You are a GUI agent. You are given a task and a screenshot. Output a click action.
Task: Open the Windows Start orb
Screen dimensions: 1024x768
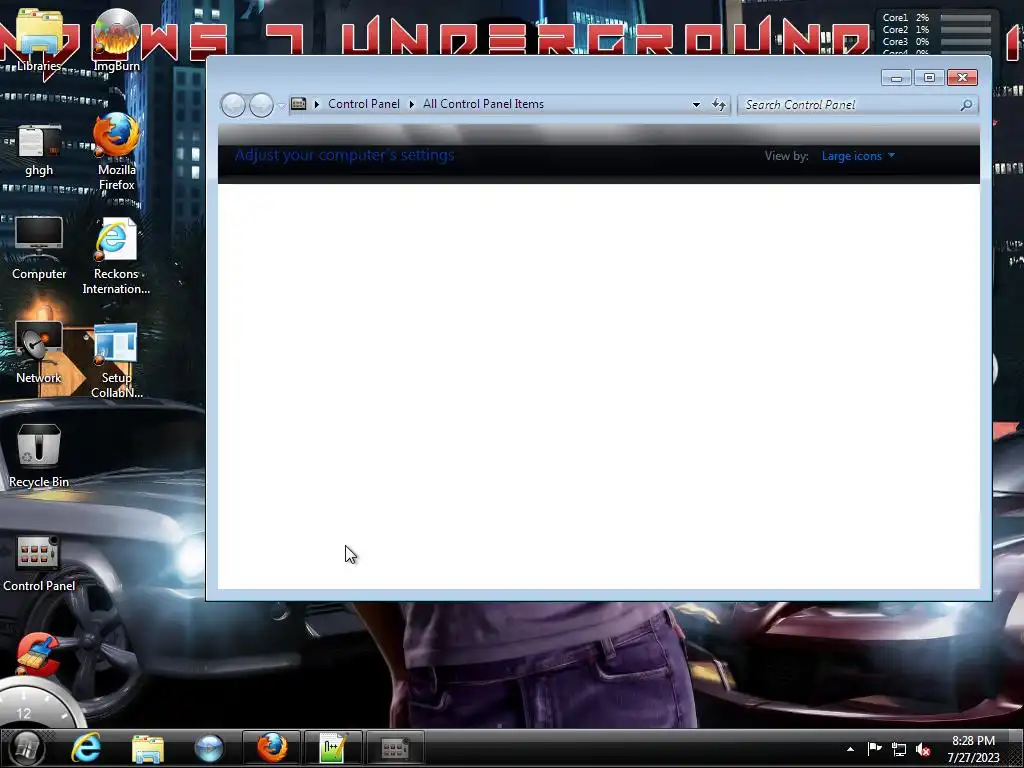(x=25, y=748)
